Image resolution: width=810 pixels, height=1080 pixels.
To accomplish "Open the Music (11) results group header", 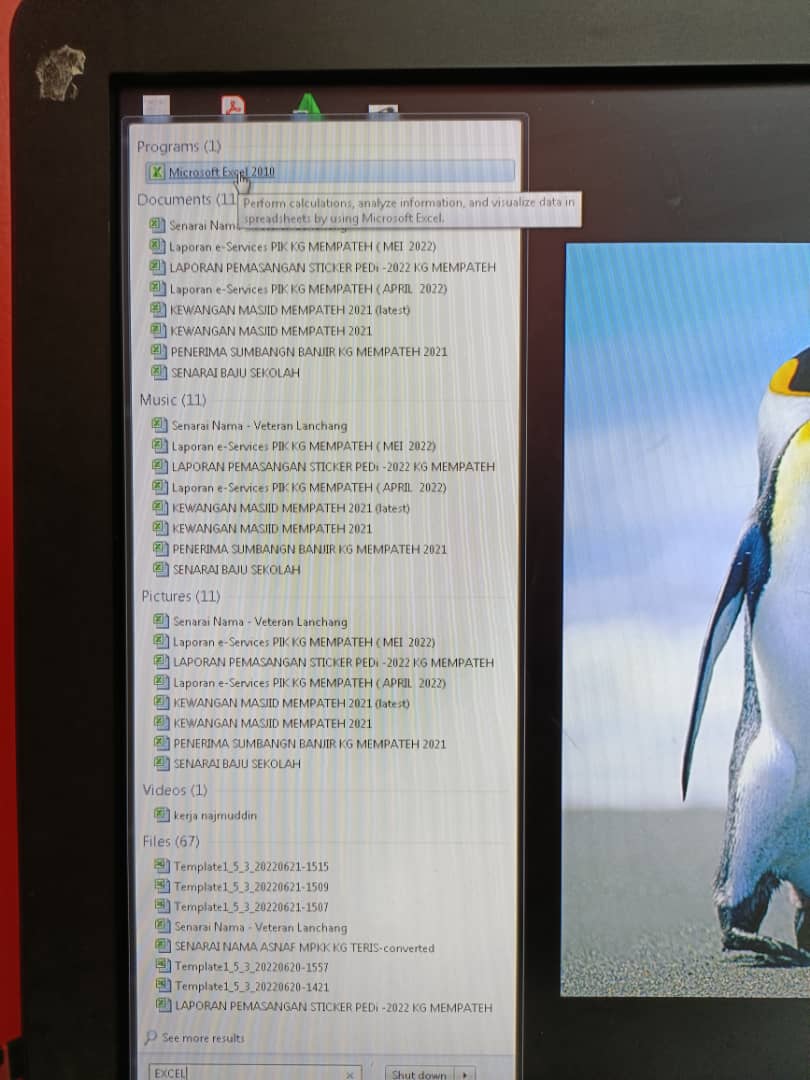I will pyautogui.click(x=173, y=400).
